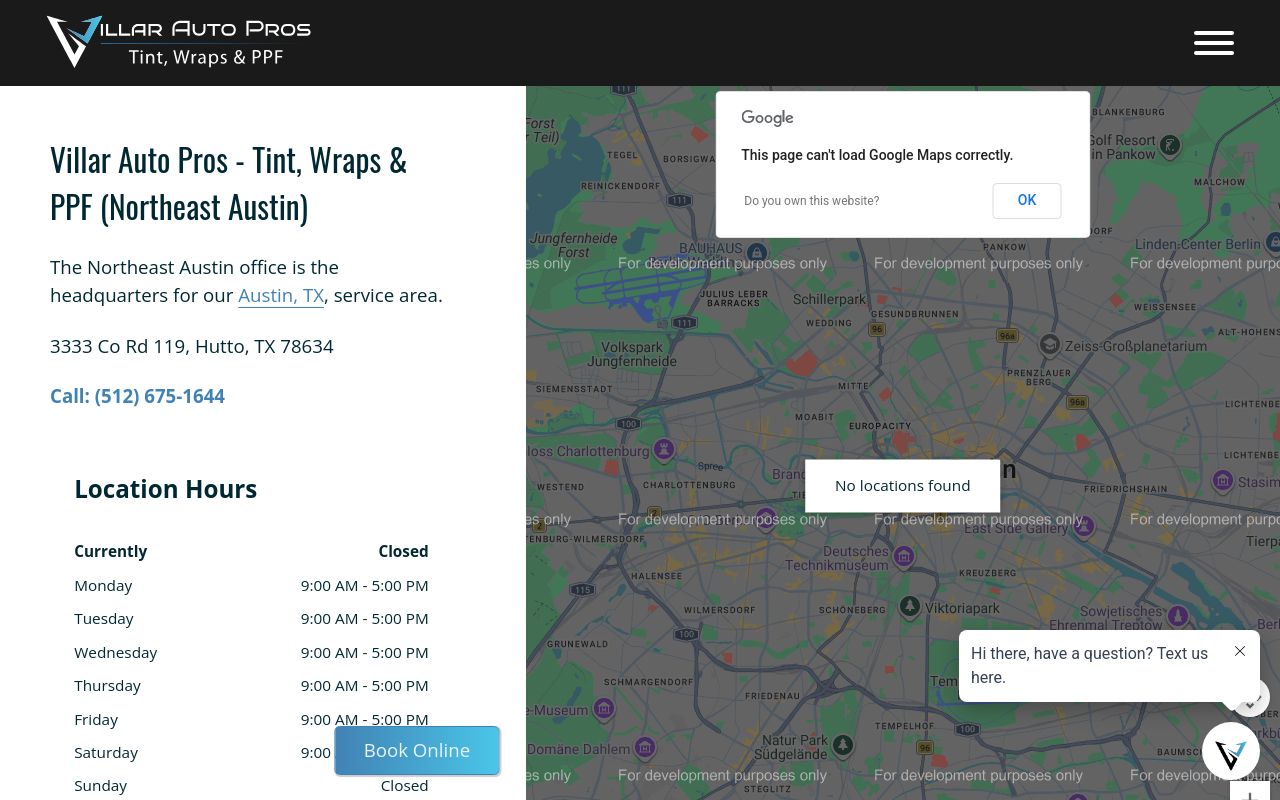Select the Bauhaus map marker
Image resolution: width=1280 pixels, height=800 pixels.
pyautogui.click(x=757, y=252)
